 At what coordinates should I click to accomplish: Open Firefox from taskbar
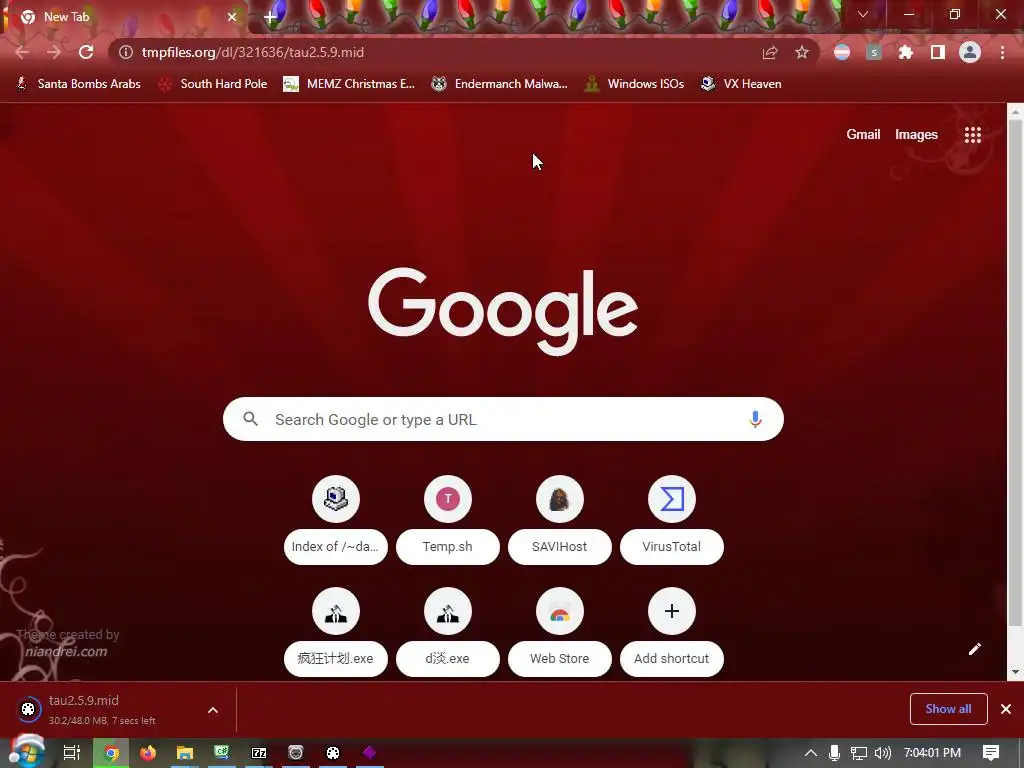tap(148, 753)
